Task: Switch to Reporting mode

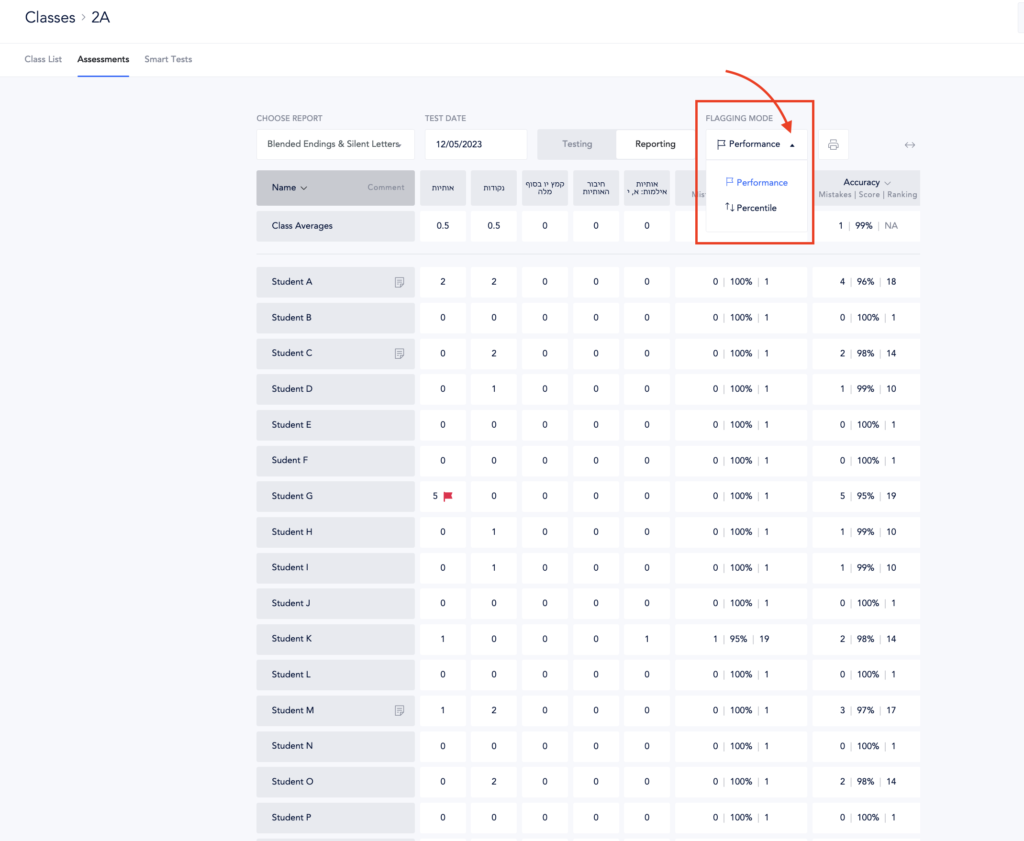Action: click(655, 144)
